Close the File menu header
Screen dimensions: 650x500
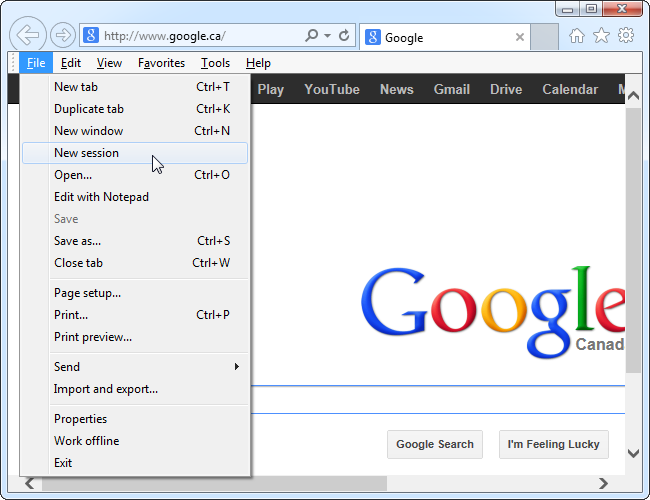36,63
